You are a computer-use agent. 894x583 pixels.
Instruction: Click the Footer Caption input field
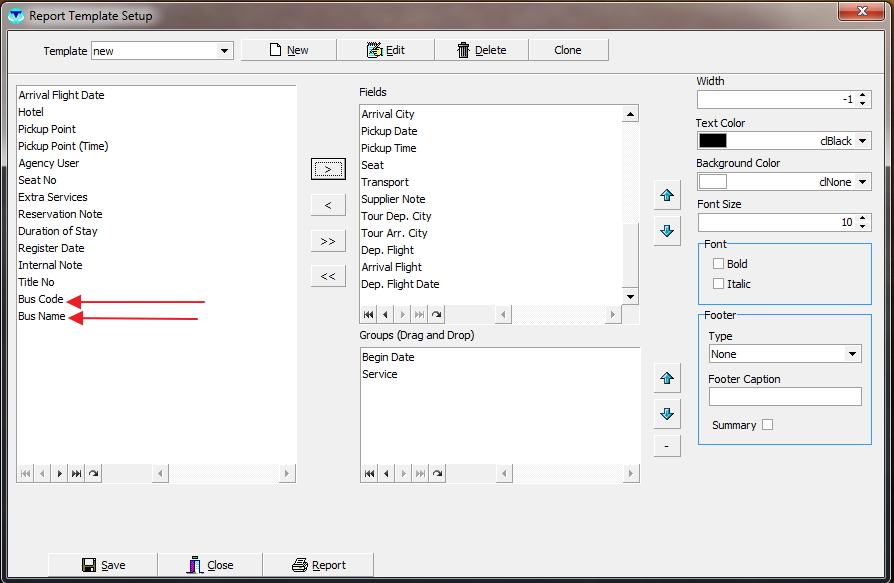[x=784, y=397]
